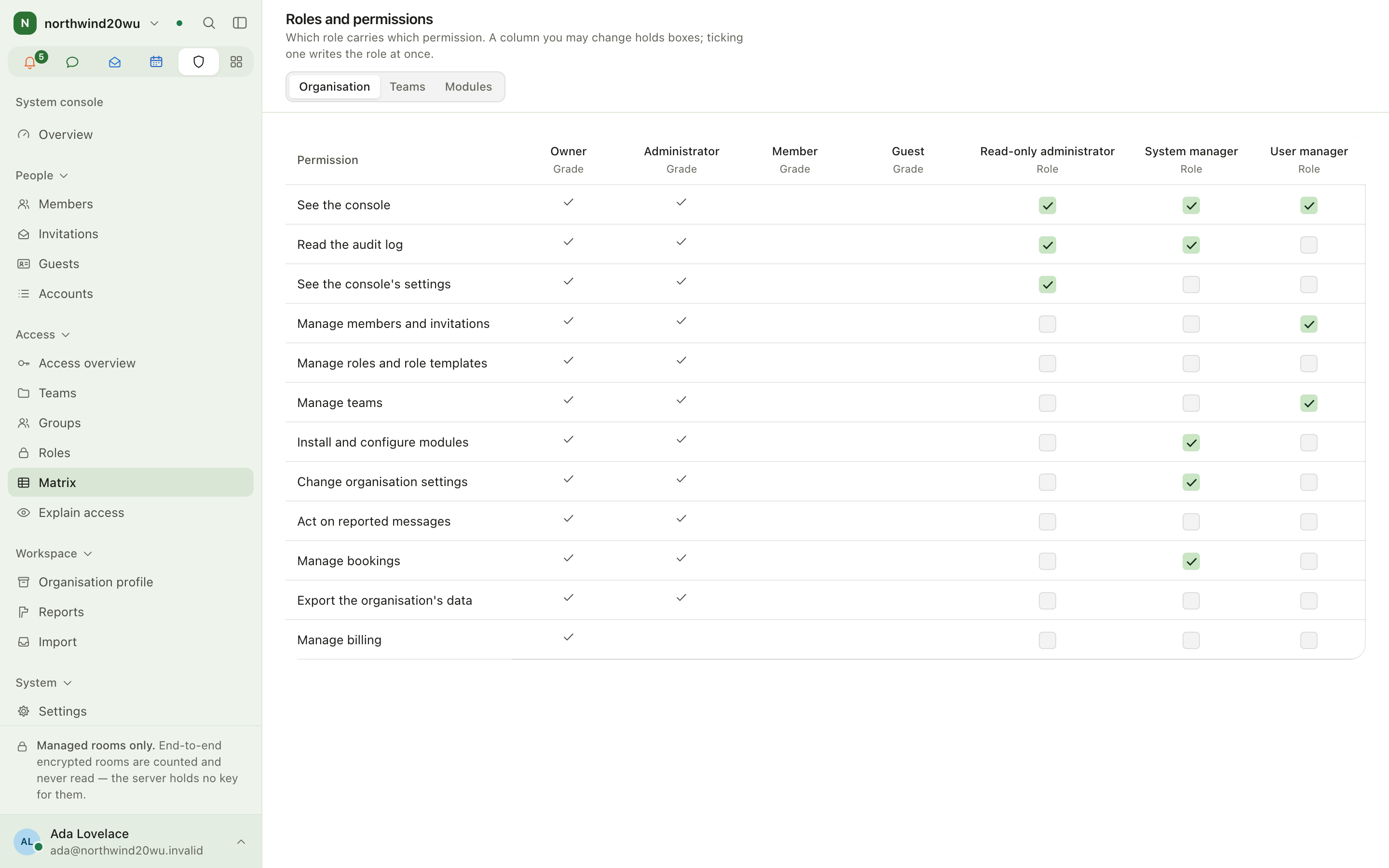Open the calendar icon
The image size is (1389, 868).
pyautogui.click(x=156, y=62)
